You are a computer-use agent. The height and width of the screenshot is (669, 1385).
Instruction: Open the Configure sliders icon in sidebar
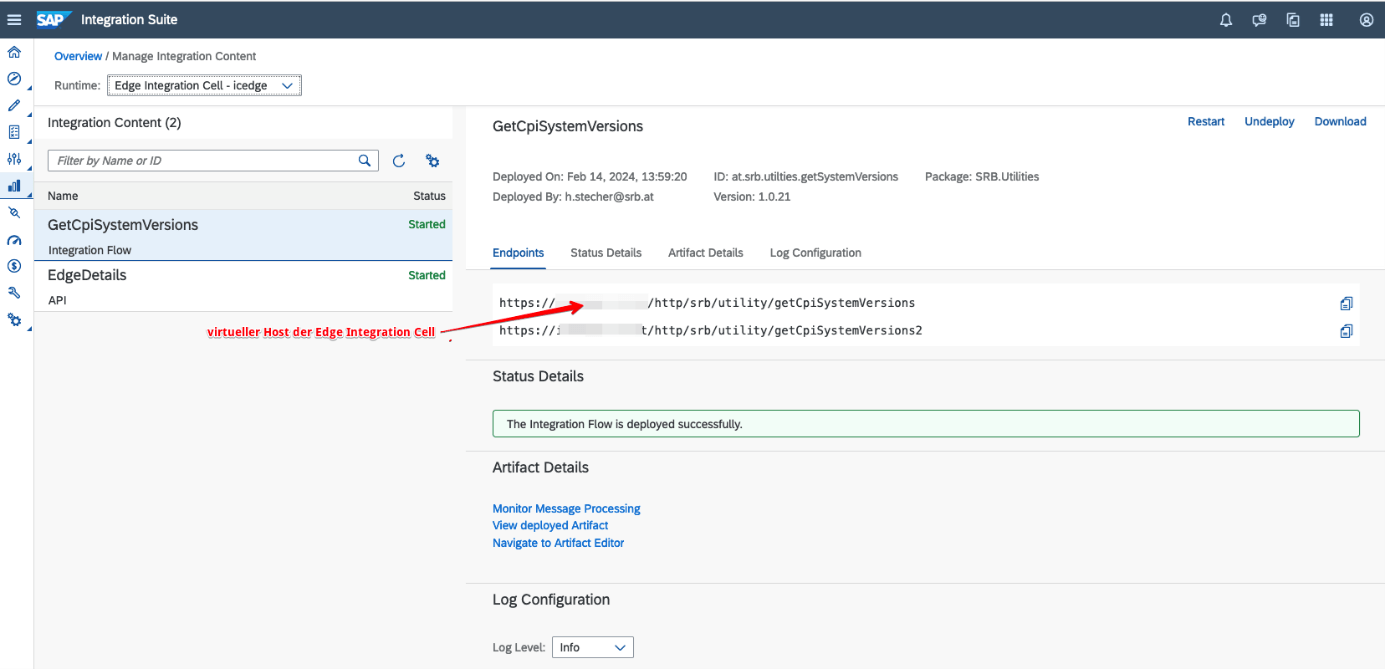click(x=14, y=159)
